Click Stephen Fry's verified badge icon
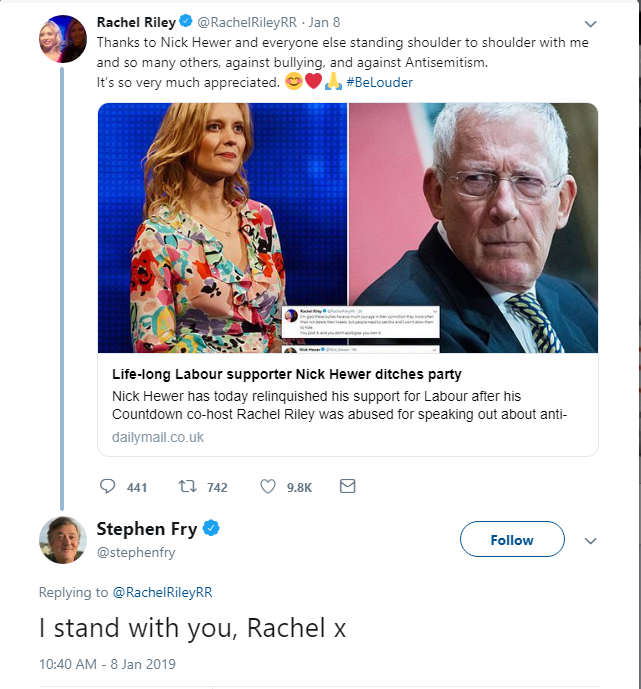Viewport: 641px width, 689px height. click(x=212, y=529)
